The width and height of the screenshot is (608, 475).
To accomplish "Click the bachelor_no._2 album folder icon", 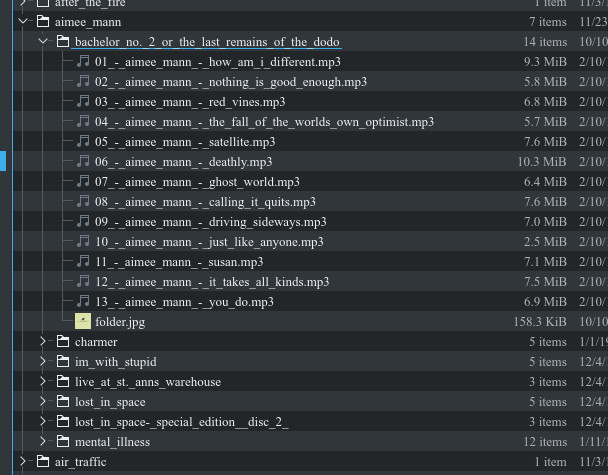I will pyautogui.click(x=63, y=41).
